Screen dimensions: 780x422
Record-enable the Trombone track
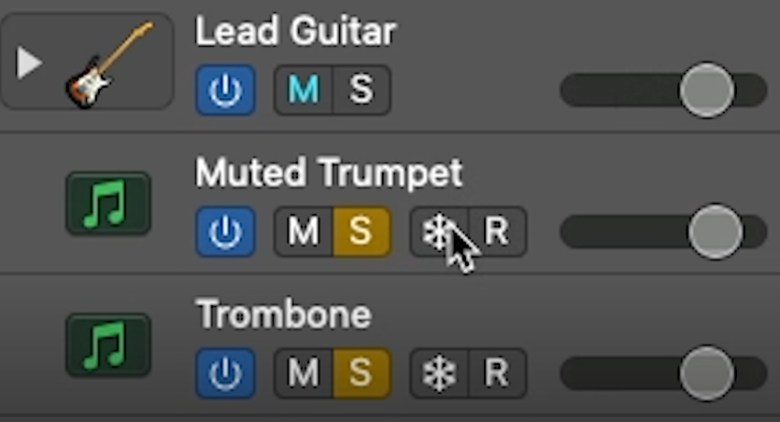tap(497, 373)
